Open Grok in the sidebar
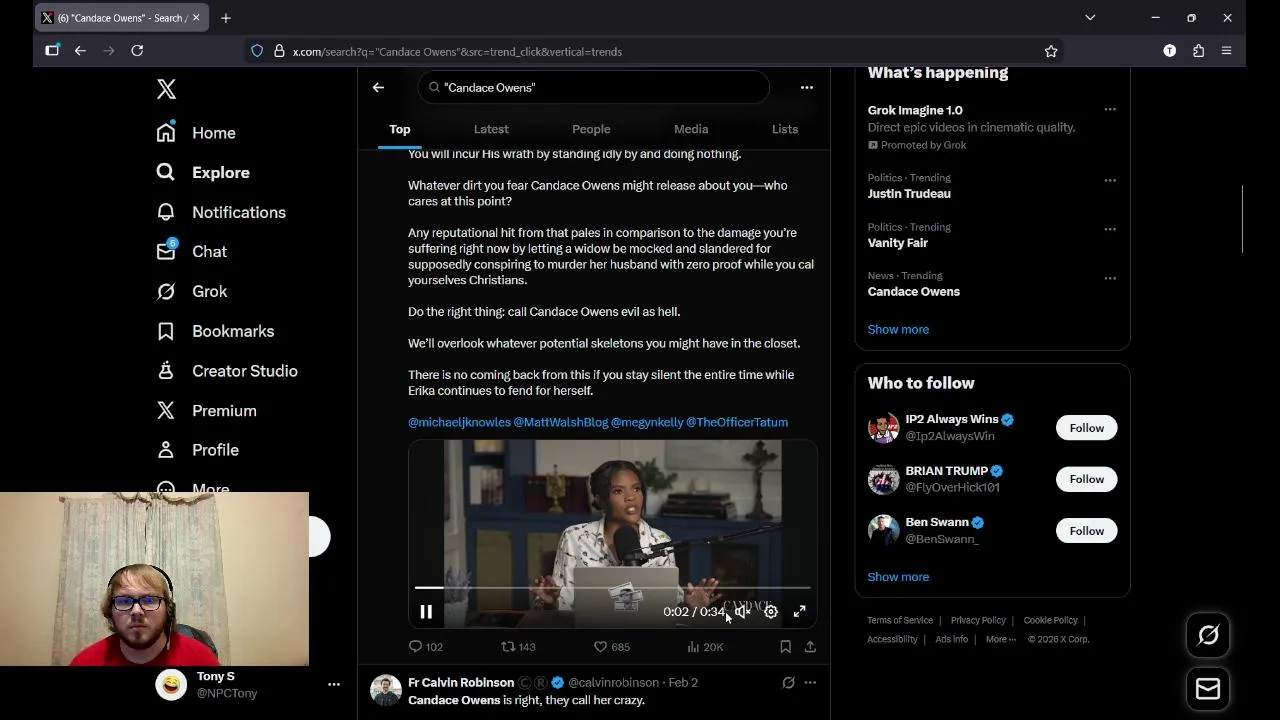The image size is (1280, 720). click(191, 291)
